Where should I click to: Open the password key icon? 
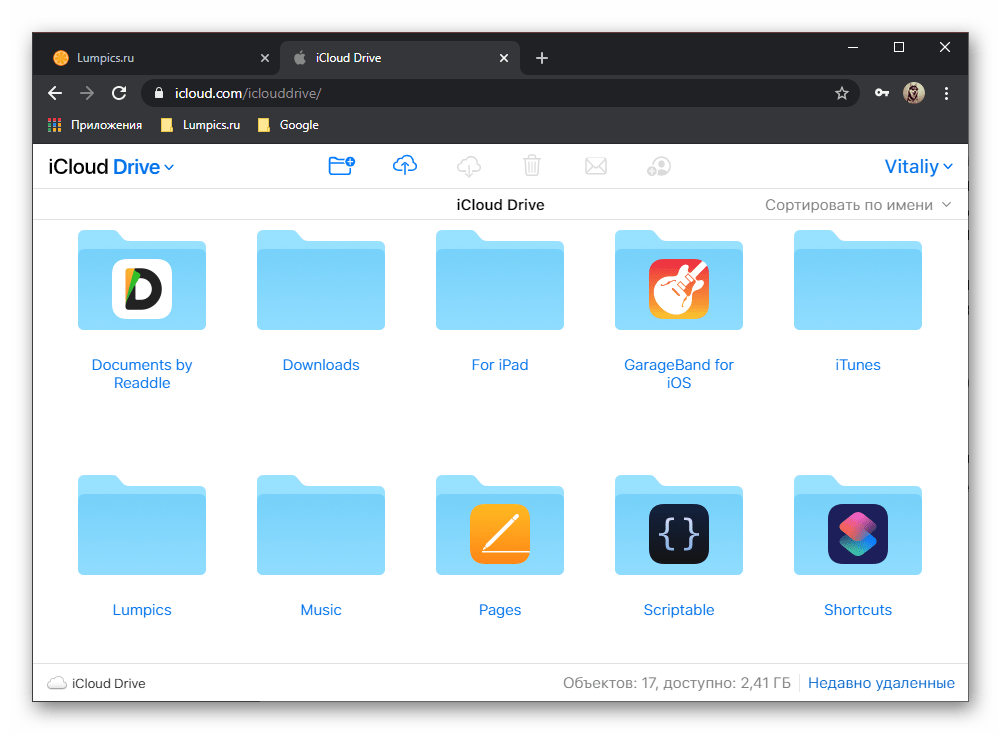coord(882,93)
